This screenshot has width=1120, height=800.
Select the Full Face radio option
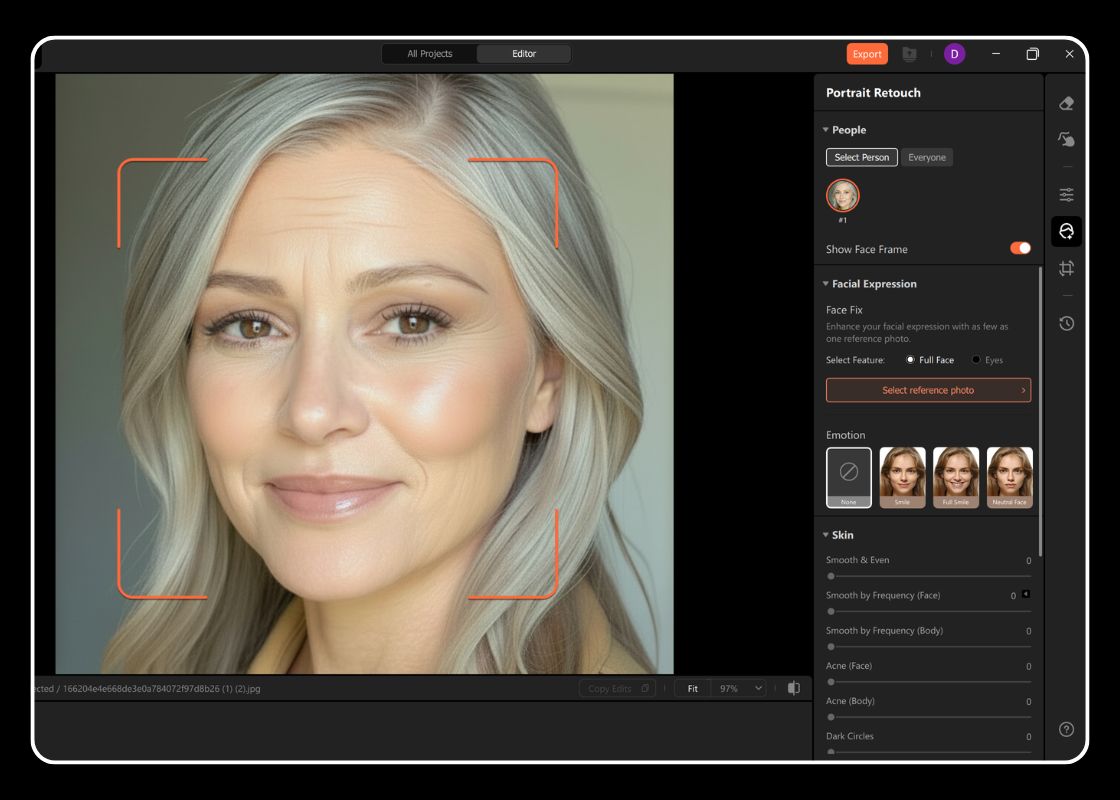[x=910, y=360]
